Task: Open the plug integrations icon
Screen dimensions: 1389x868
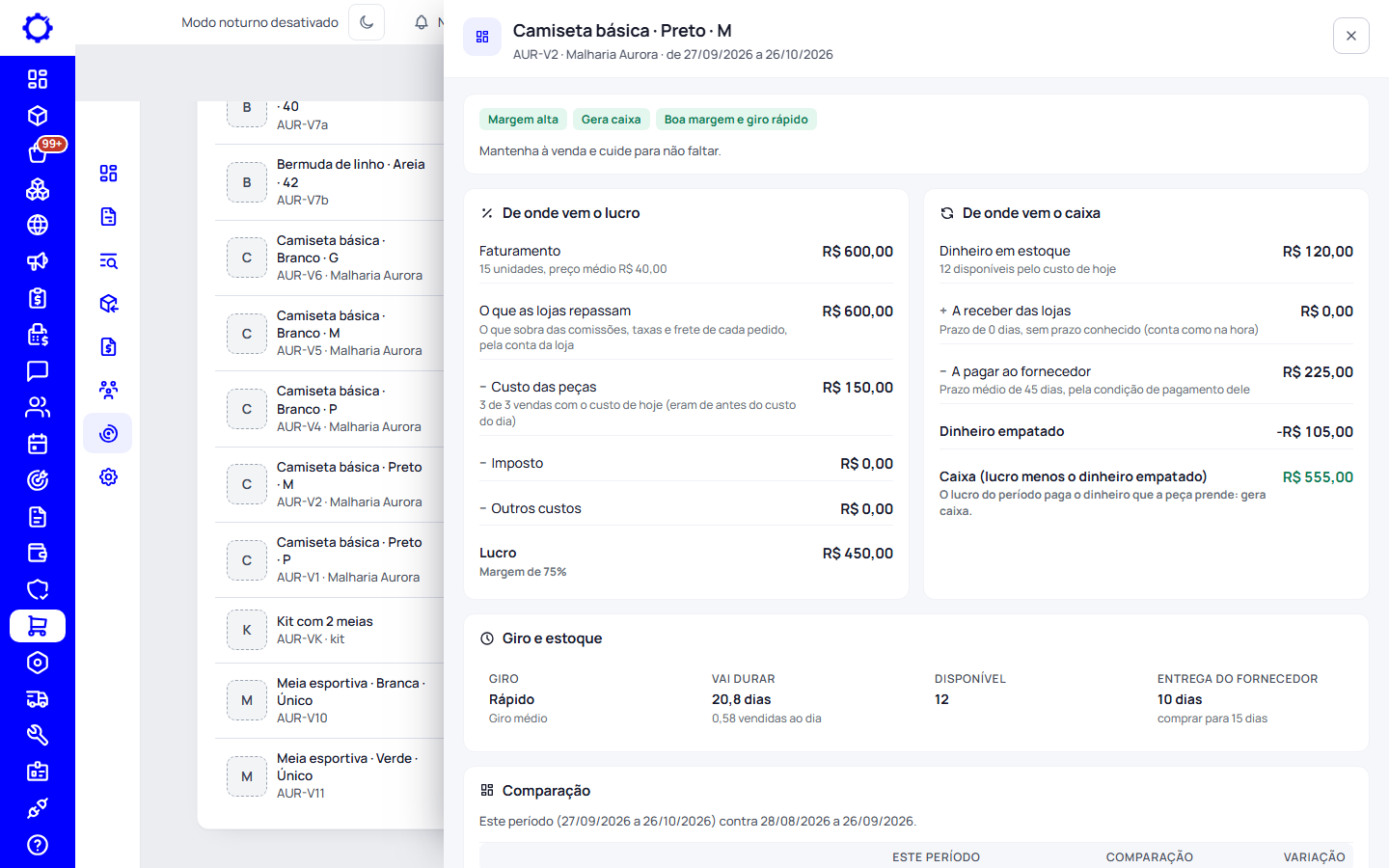Action: click(x=38, y=808)
